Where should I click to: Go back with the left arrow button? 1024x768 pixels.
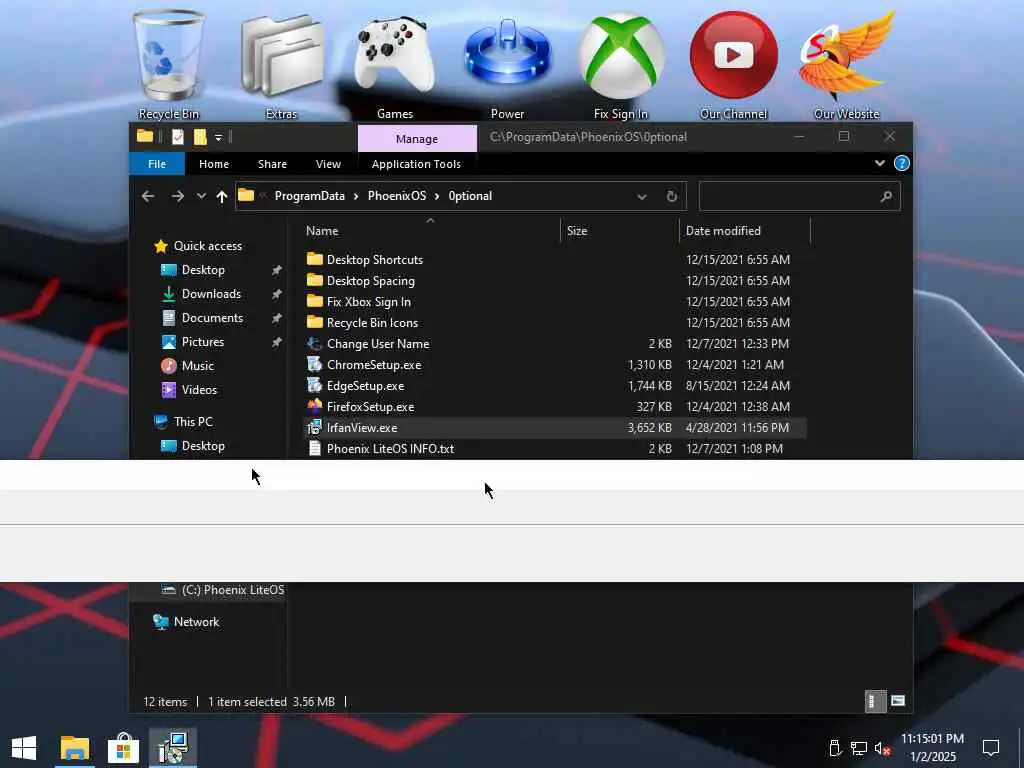(148, 196)
